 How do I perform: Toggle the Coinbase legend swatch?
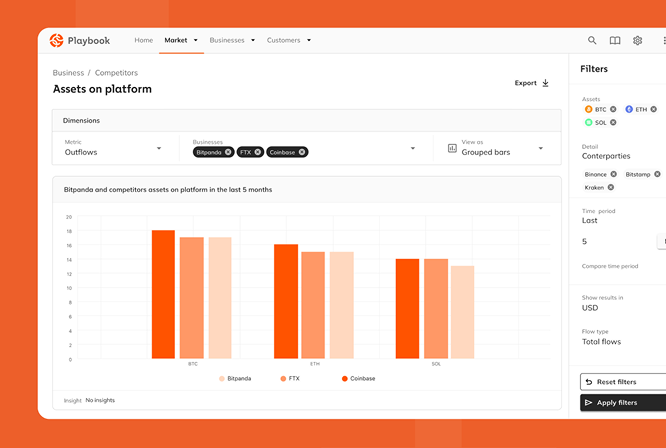click(344, 378)
